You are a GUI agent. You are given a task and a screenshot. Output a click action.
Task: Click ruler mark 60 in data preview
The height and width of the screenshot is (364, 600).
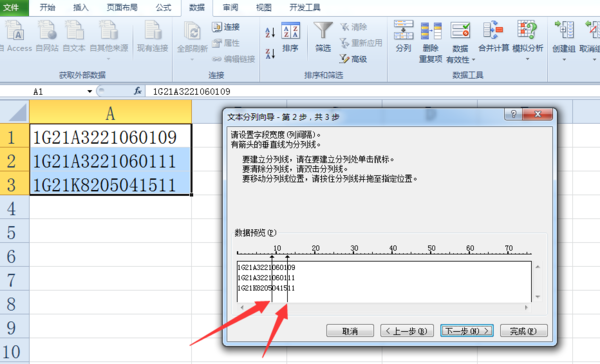pos(470,248)
